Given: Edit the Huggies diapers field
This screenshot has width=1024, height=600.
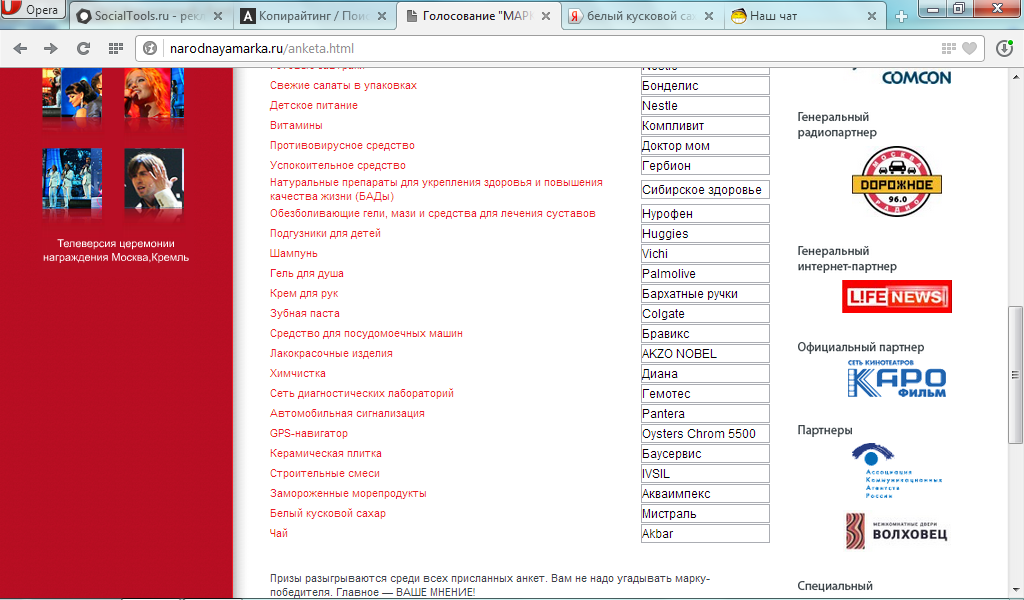Looking at the screenshot, I should coord(705,234).
